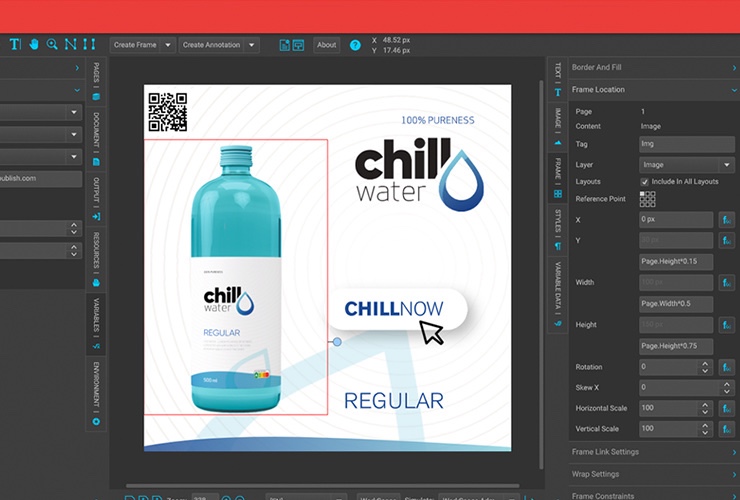The image size is (740, 500).
Task: Open the Create Frame dropdown arrow
Action: click(167, 45)
